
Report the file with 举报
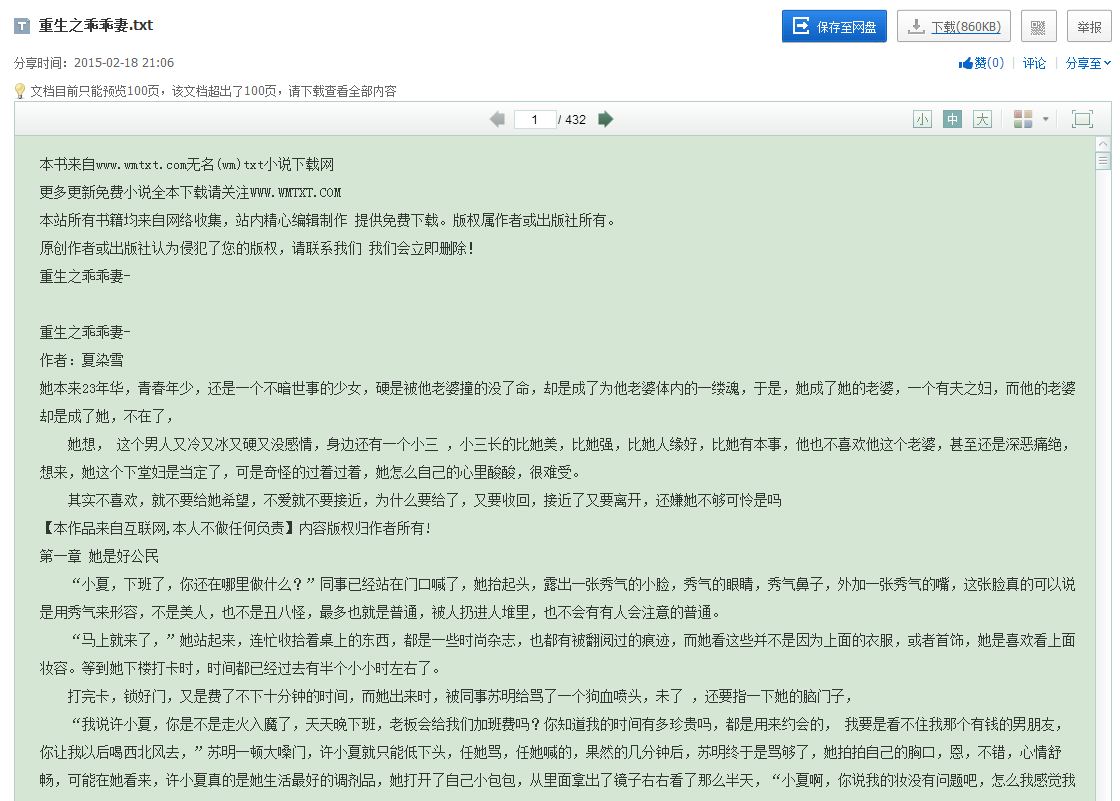pos(1089,26)
